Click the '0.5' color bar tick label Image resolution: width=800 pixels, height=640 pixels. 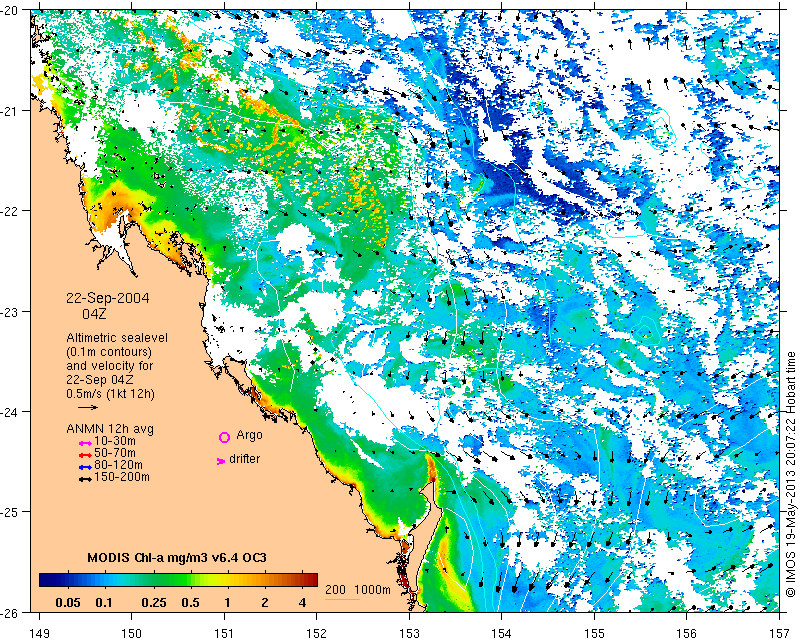[190, 603]
